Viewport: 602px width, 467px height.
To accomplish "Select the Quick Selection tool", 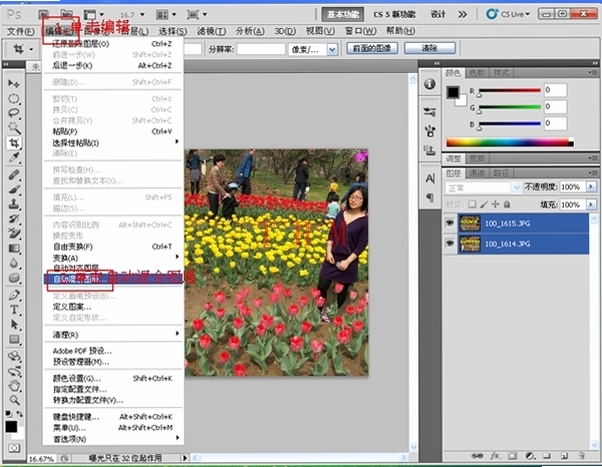I will click(x=14, y=128).
